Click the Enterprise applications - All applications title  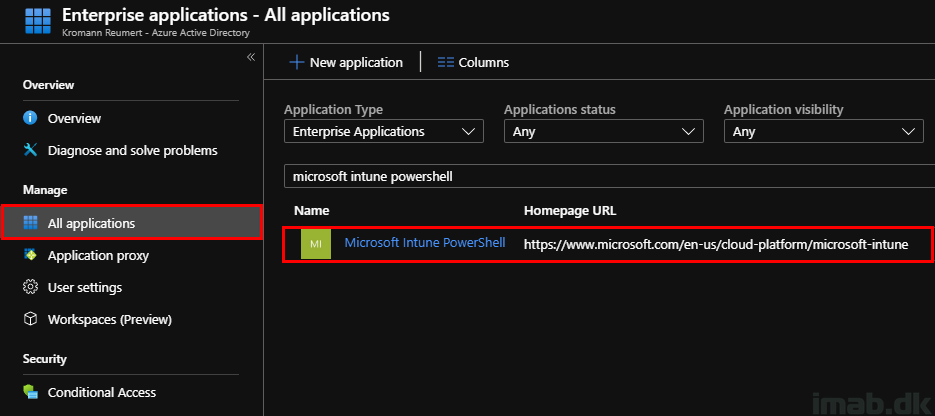(226, 15)
